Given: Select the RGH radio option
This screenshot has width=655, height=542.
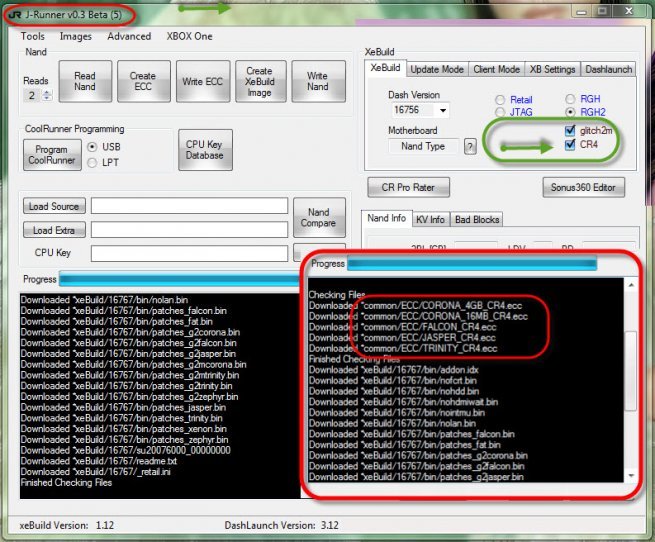Looking at the screenshot, I should click(x=570, y=99).
